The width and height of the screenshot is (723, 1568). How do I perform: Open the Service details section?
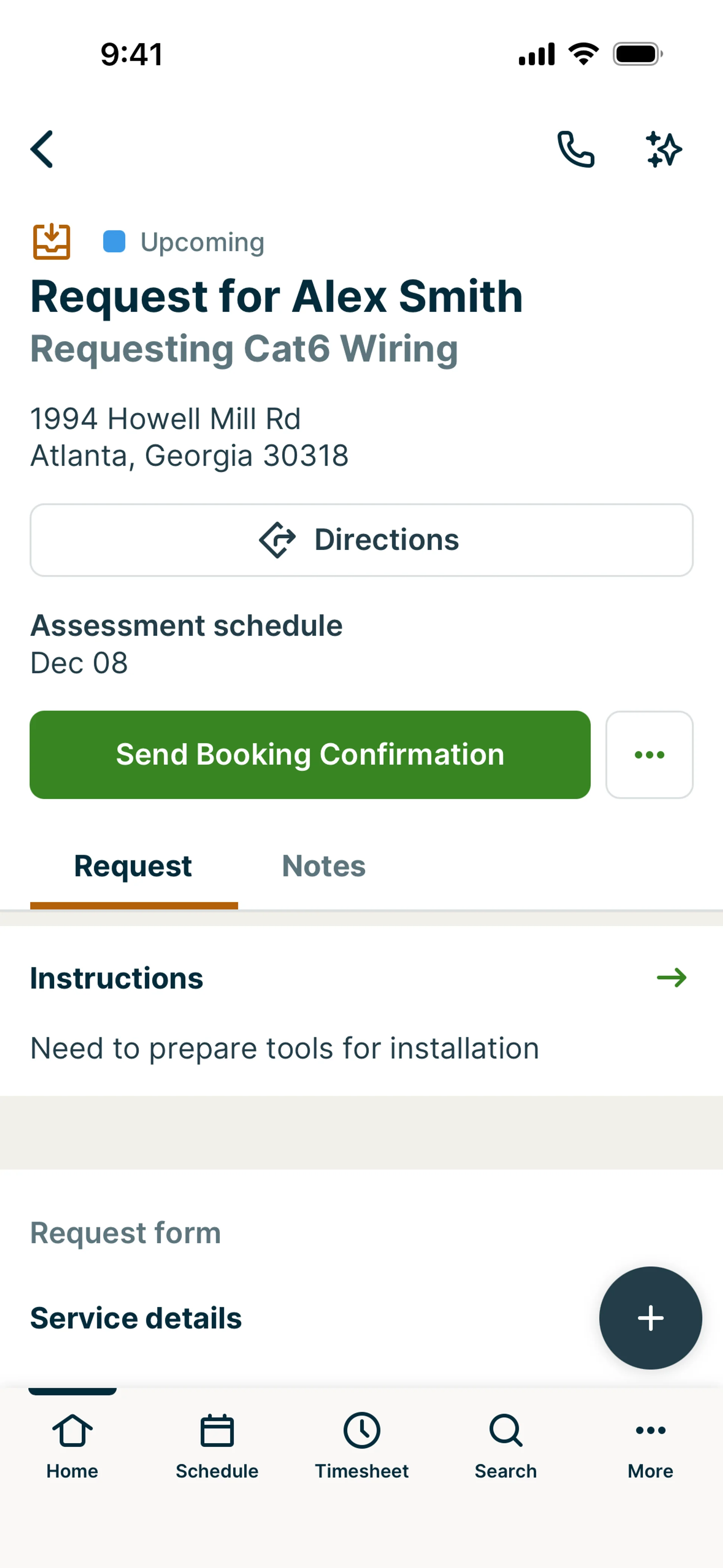136,1319
